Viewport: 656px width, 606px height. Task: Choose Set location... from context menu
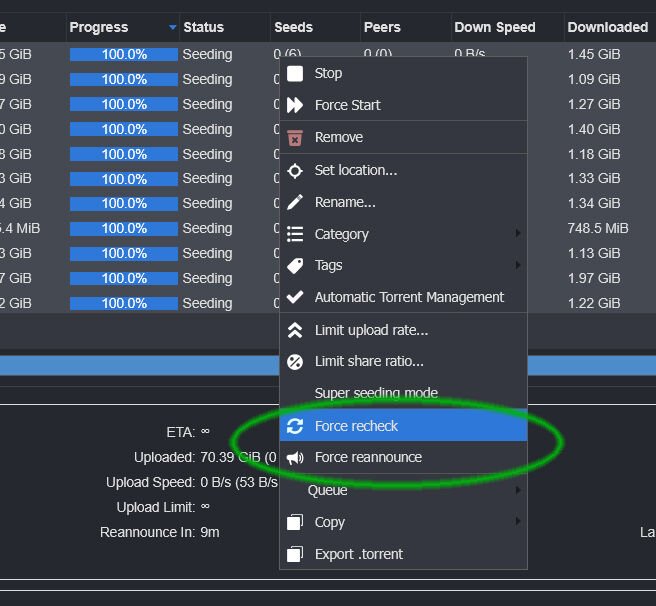(x=356, y=170)
